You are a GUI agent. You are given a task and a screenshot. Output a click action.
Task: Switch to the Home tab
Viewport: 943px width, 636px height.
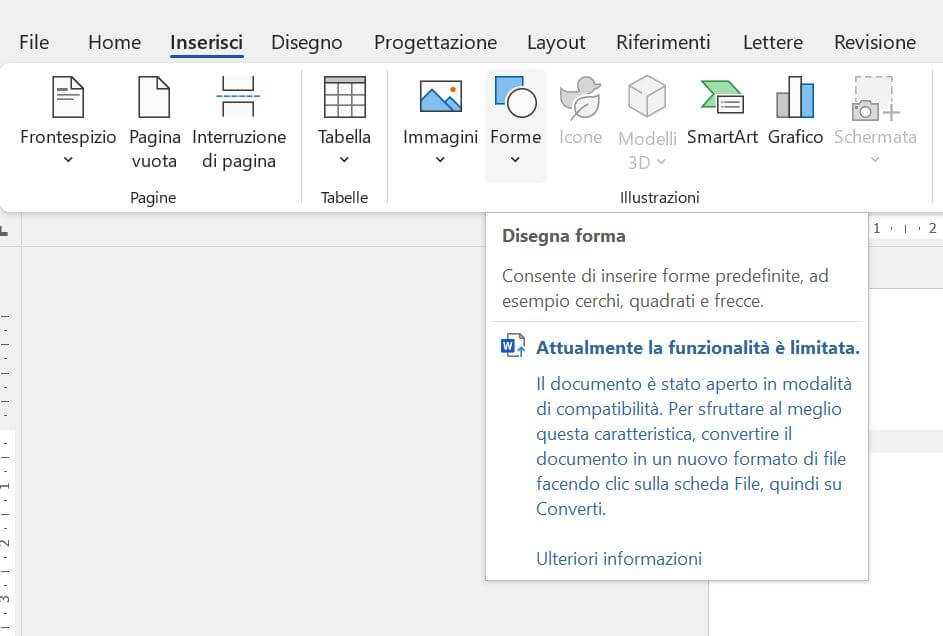tap(114, 42)
